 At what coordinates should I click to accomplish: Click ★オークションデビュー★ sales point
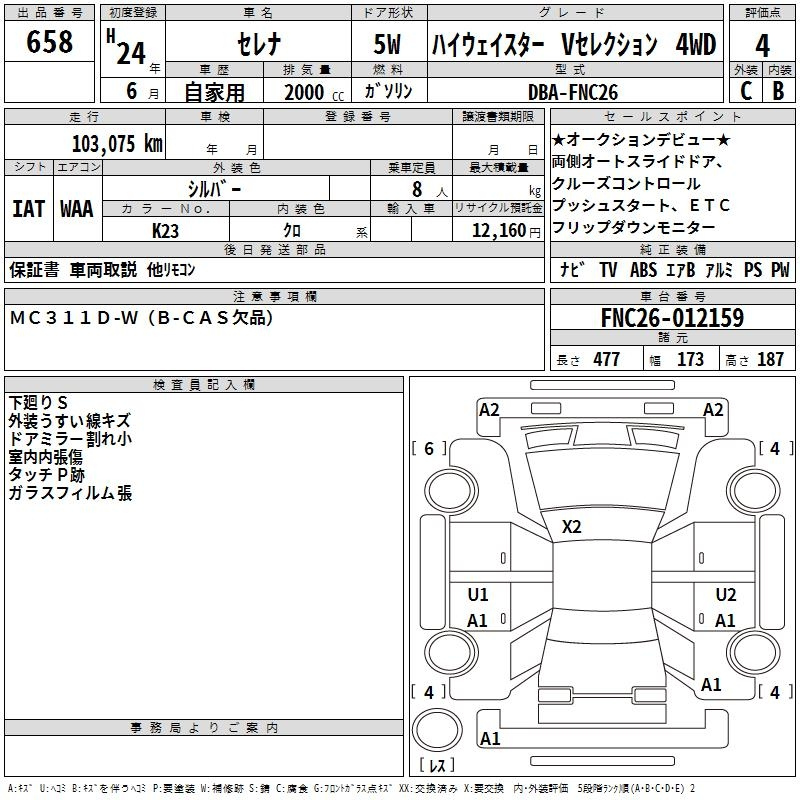641,139
